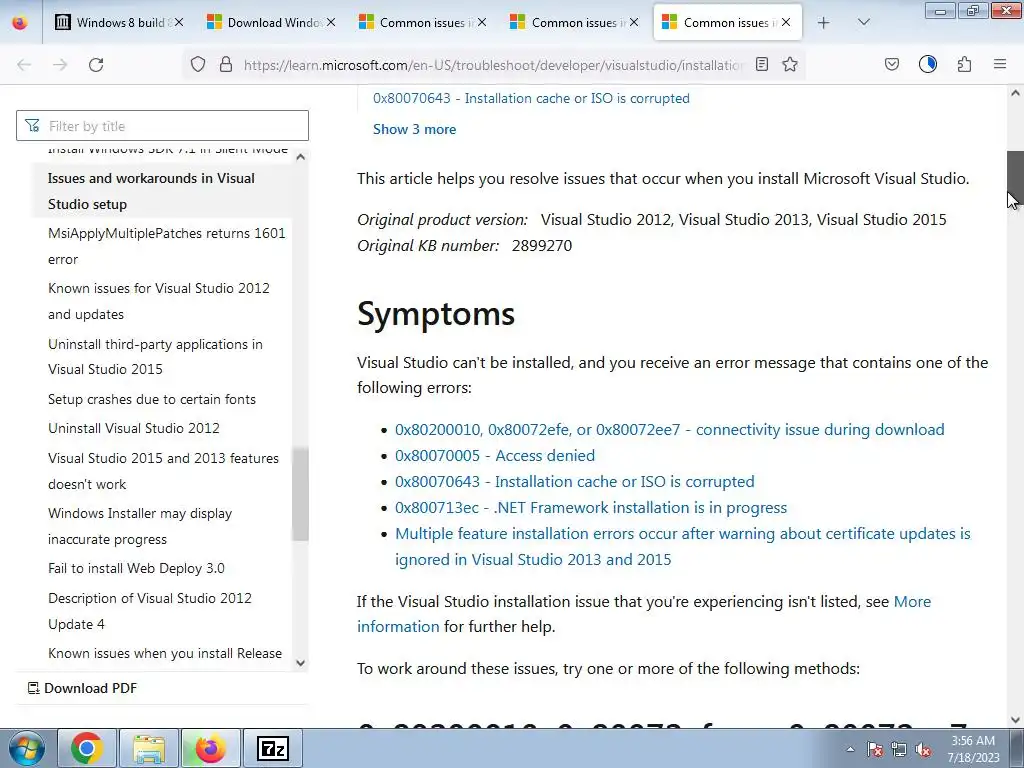1024x768 pixels.
Task: Click page scroll down arrow
Action: pos(1015,720)
